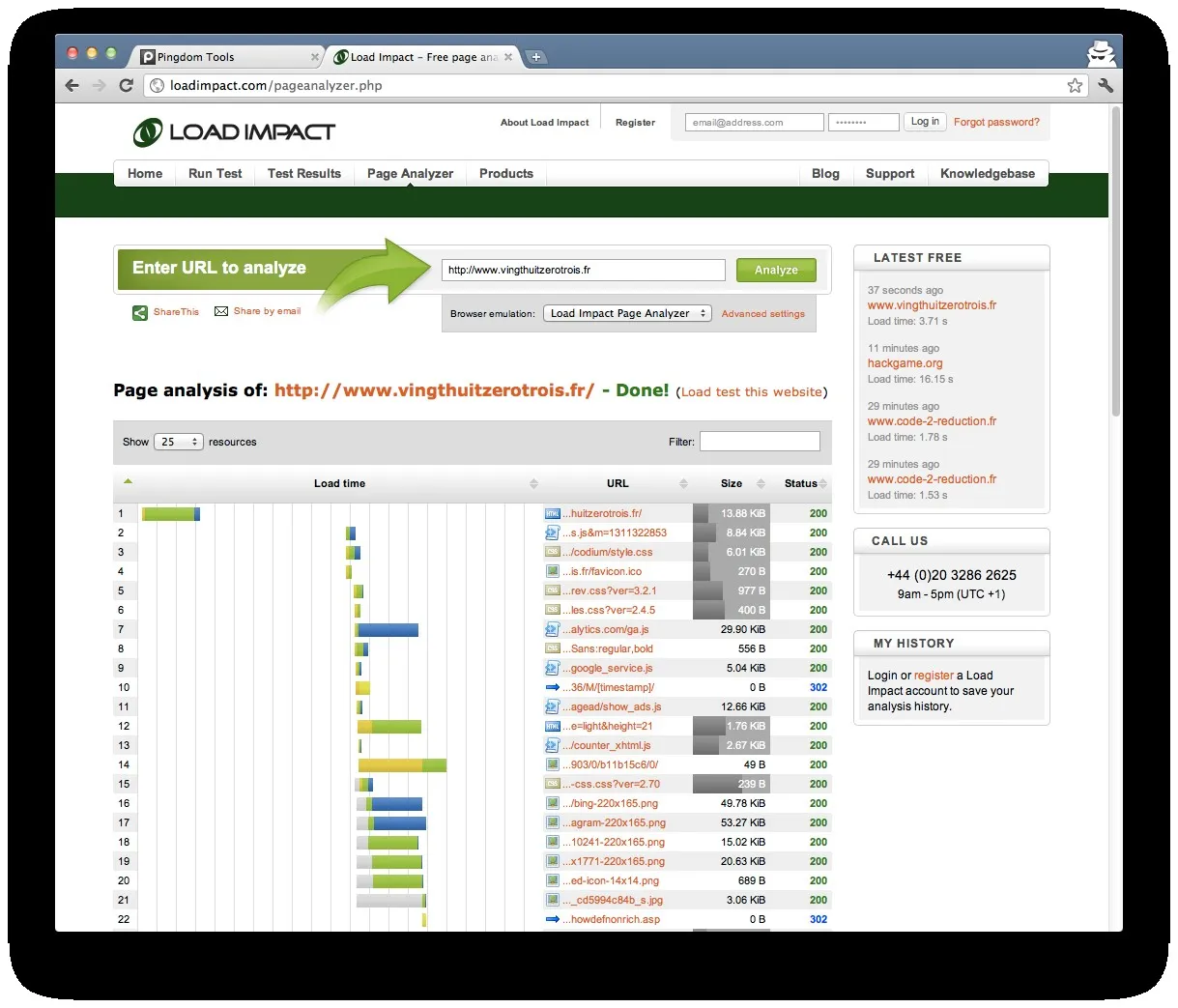Open the hackgame.org latest free result
The height and width of the screenshot is (1008, 1178).
(x=905, y=363)
